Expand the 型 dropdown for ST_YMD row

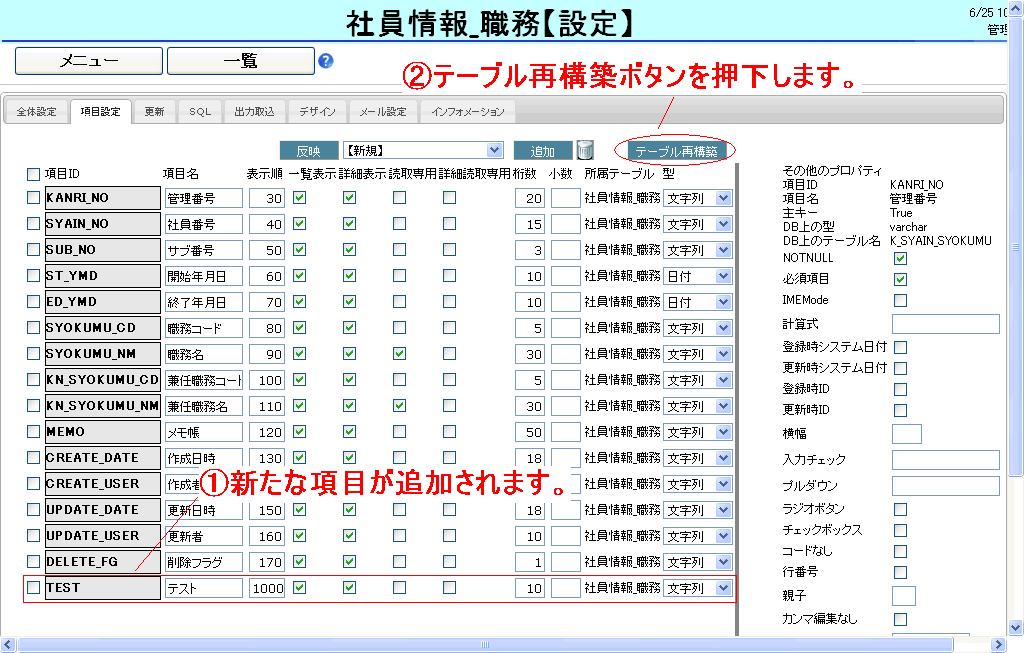pos(723,276)
